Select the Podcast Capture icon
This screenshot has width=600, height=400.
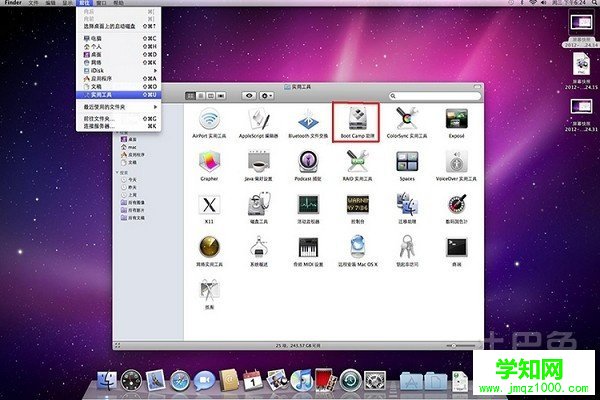tap(308, 162)
